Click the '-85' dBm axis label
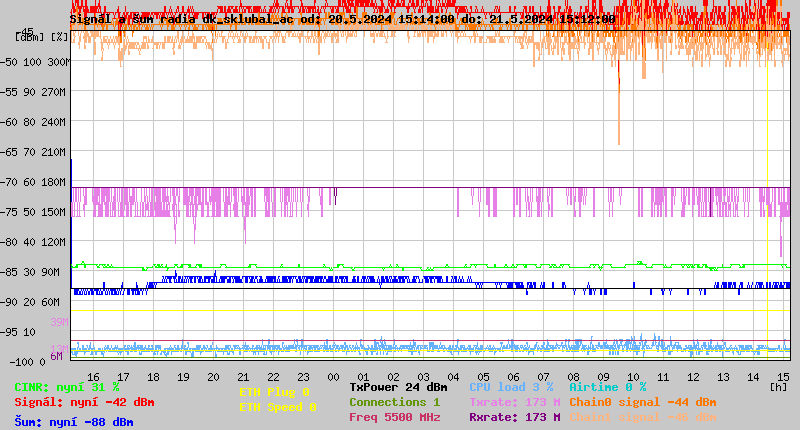800x430 pixels. pyautogui.click(x=8, y=272)
